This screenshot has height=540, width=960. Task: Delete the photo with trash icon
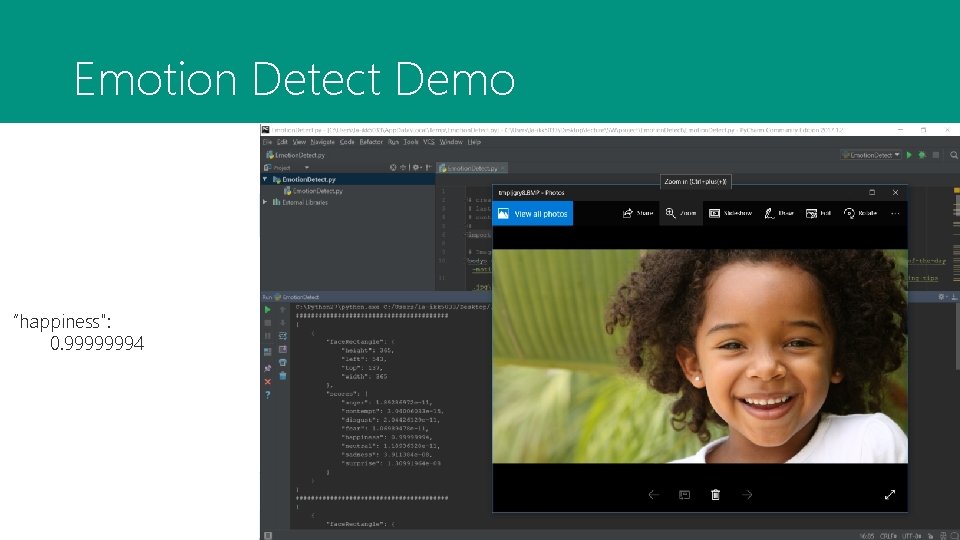tap(715, 495)
